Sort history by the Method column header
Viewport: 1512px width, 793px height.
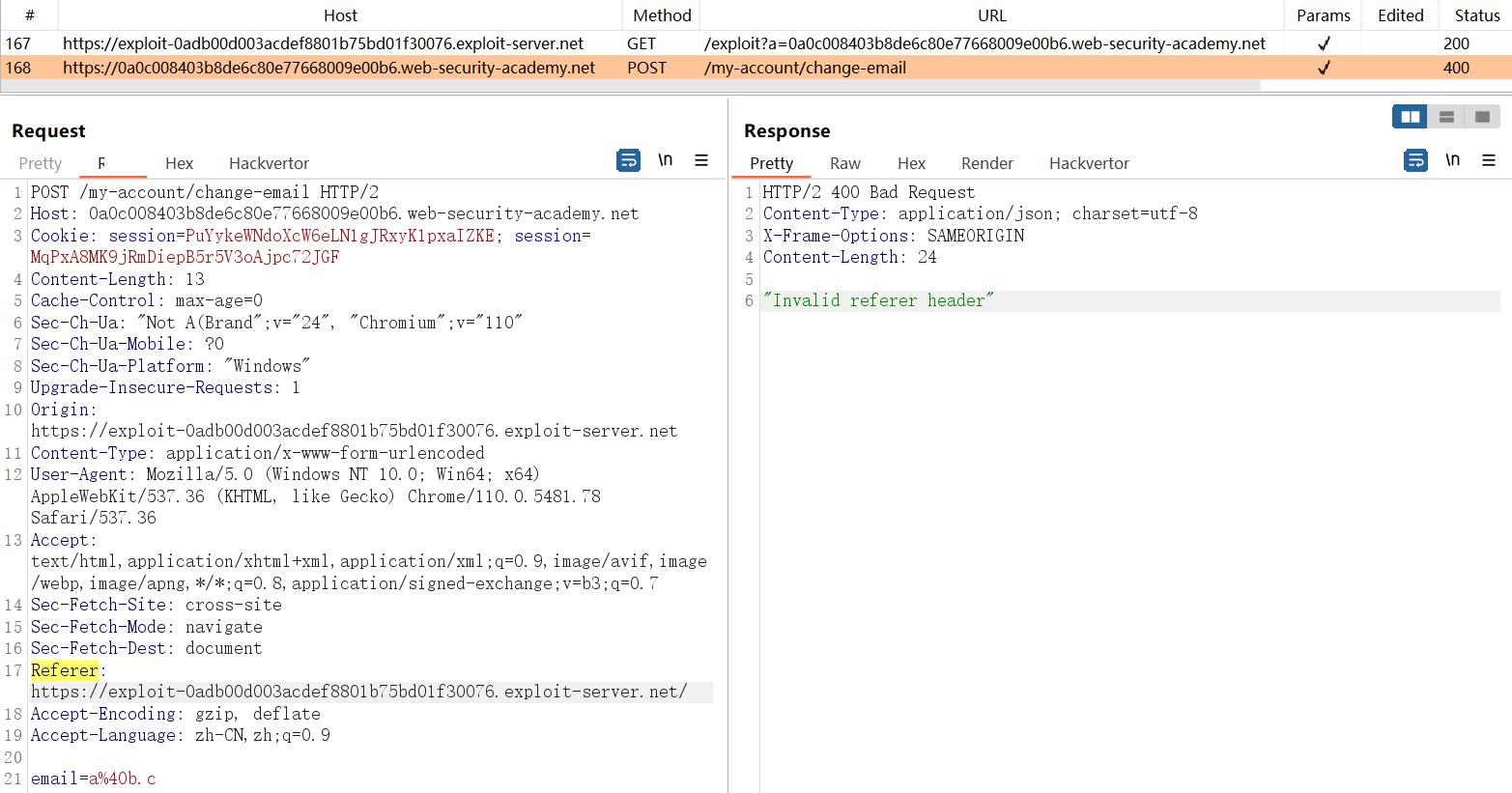662,15
